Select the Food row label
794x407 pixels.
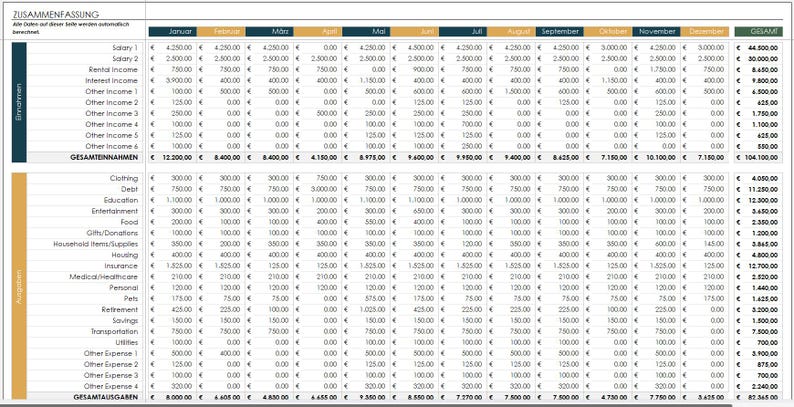pos(129,222)
